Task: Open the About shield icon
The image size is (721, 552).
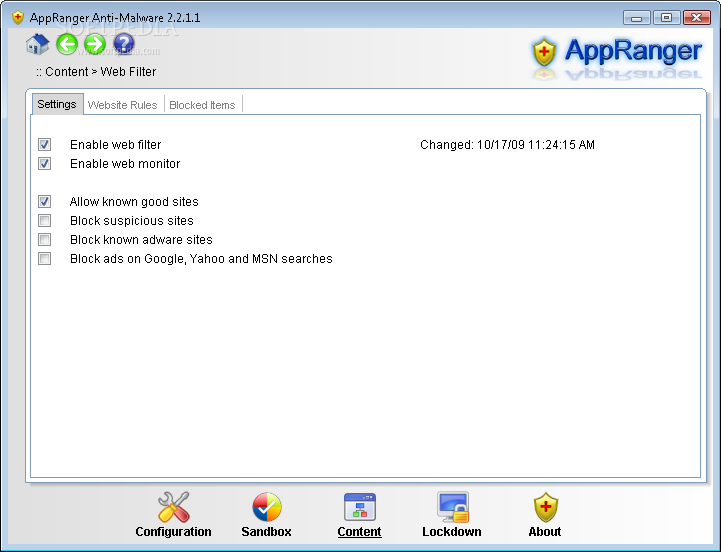Action: (x=545, y=507)
